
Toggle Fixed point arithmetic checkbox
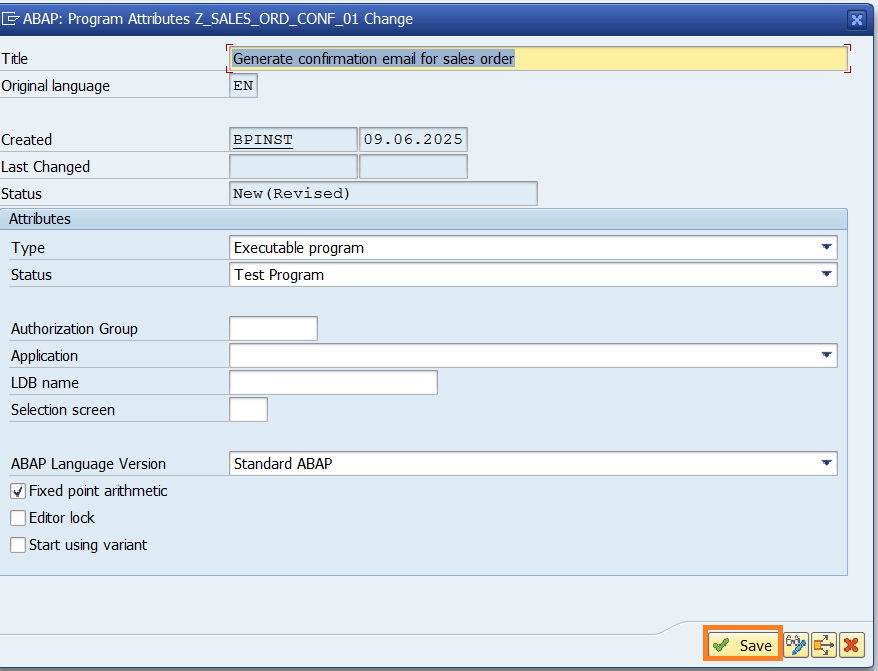coord(18,491)
